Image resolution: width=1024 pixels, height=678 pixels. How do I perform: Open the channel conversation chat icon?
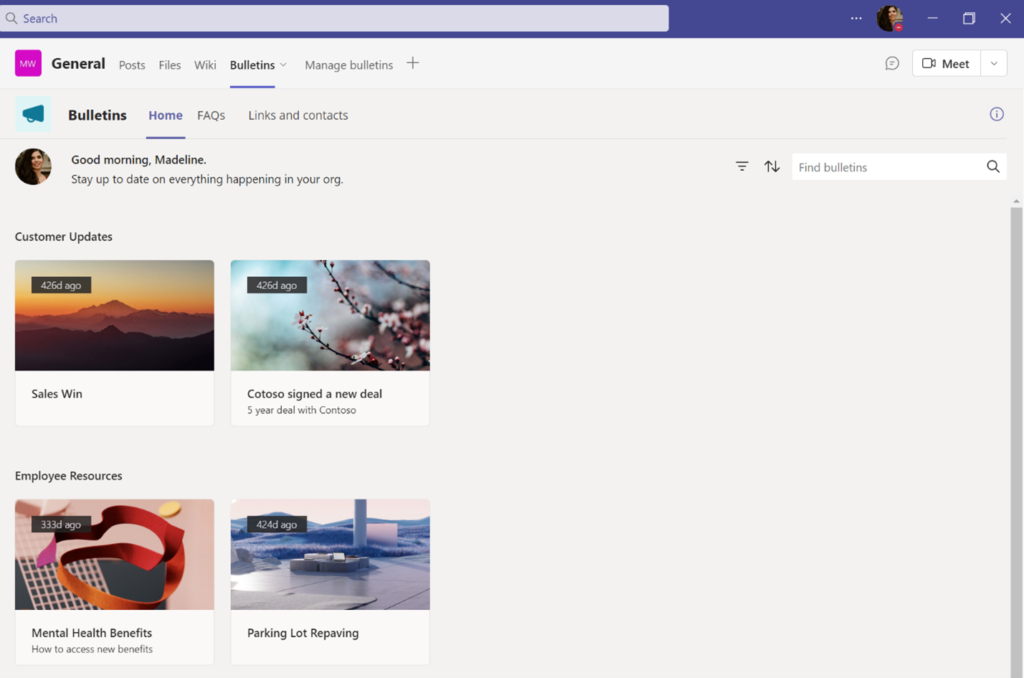coord(892,63)
